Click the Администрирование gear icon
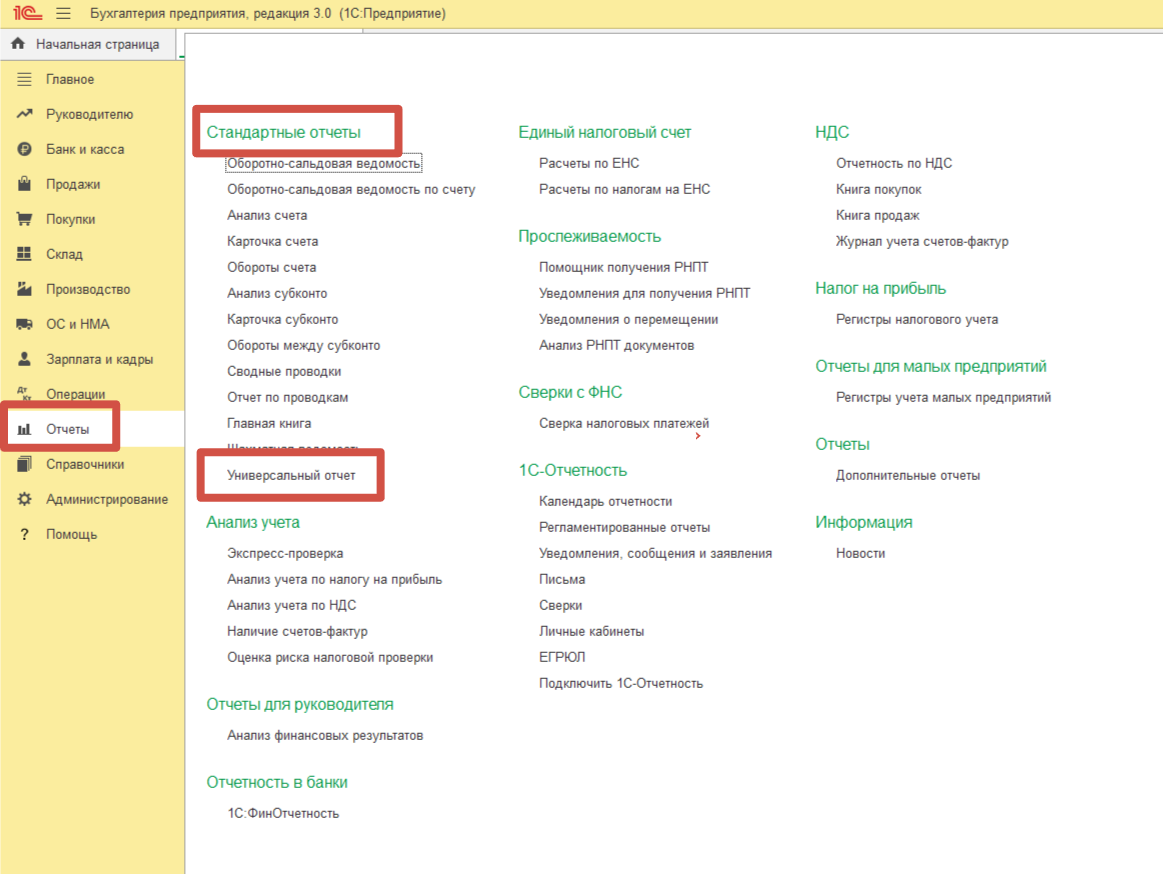This screenshot has width=1163, height=874. [x=24, y=499]
